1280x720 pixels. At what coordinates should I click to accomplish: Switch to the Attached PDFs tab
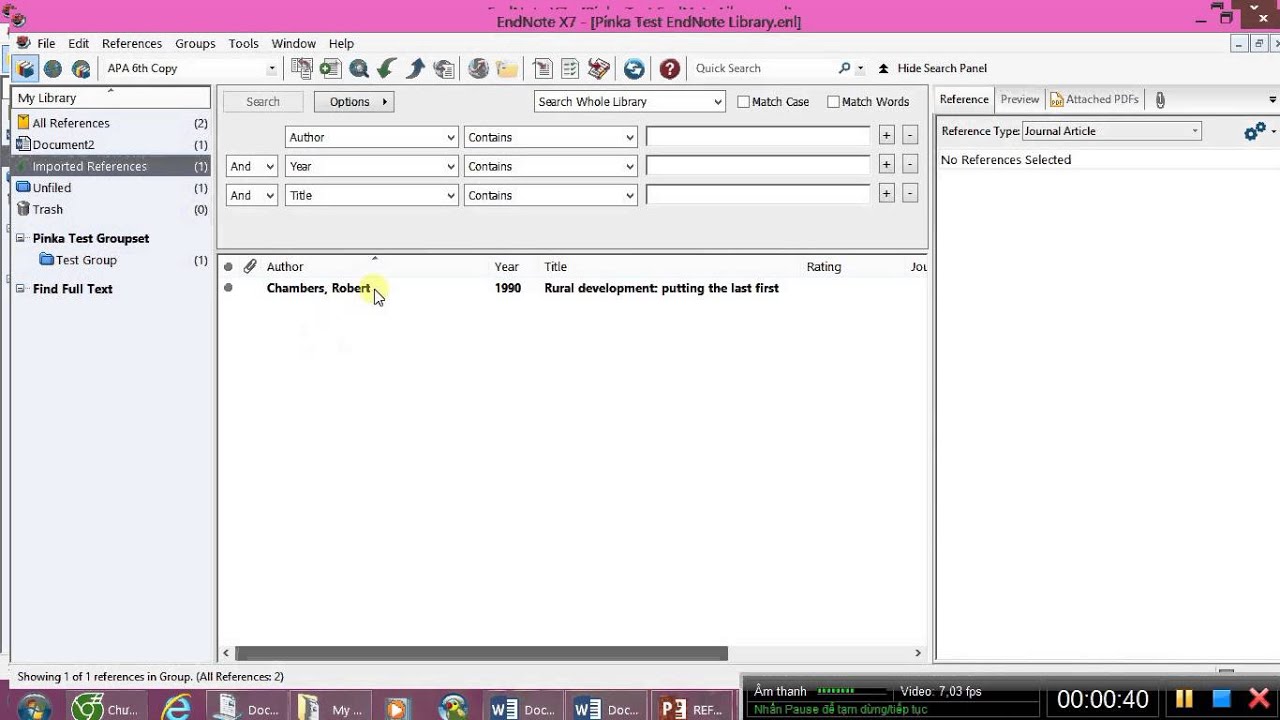tap(1094, 99)
